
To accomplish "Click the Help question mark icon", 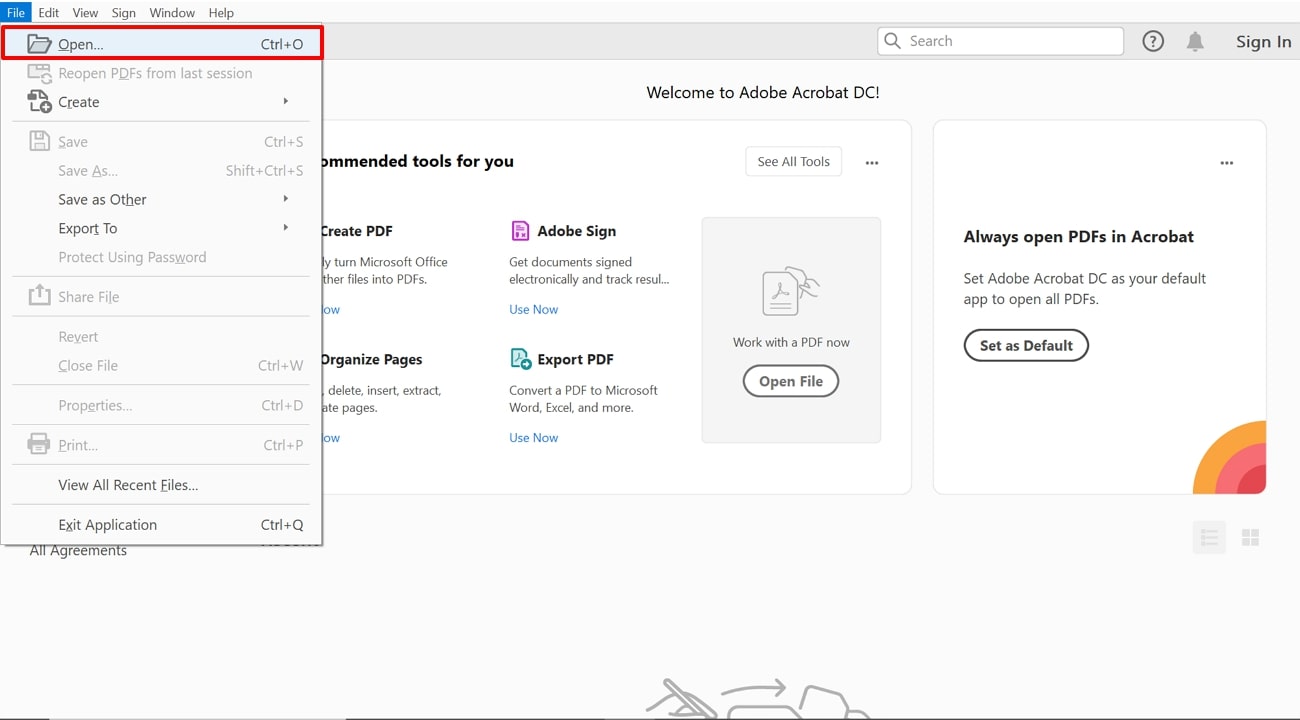I will point(1153,41).
